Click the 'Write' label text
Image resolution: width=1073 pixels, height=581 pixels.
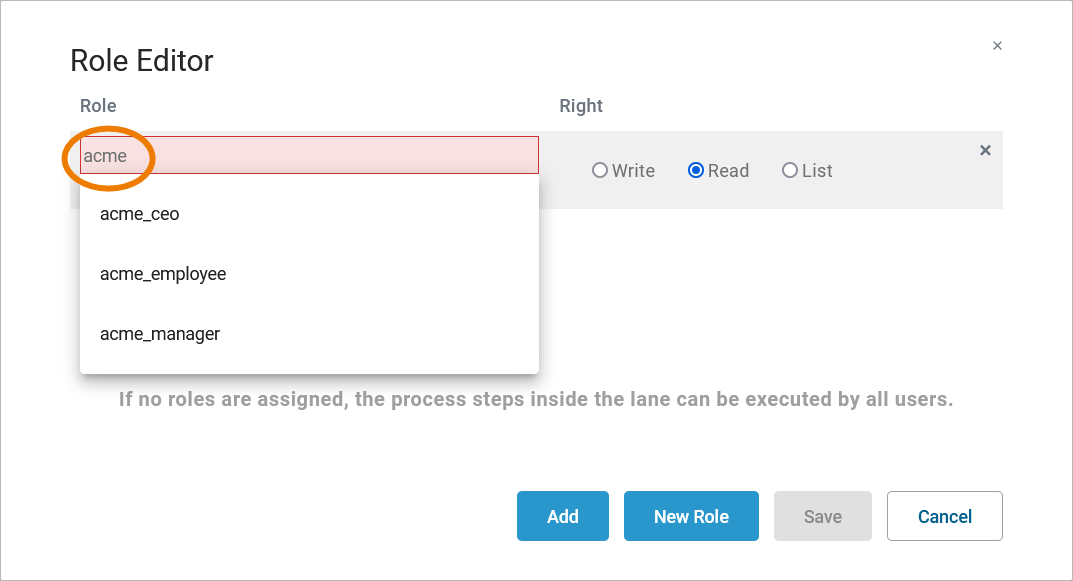[x=634, y=171]
